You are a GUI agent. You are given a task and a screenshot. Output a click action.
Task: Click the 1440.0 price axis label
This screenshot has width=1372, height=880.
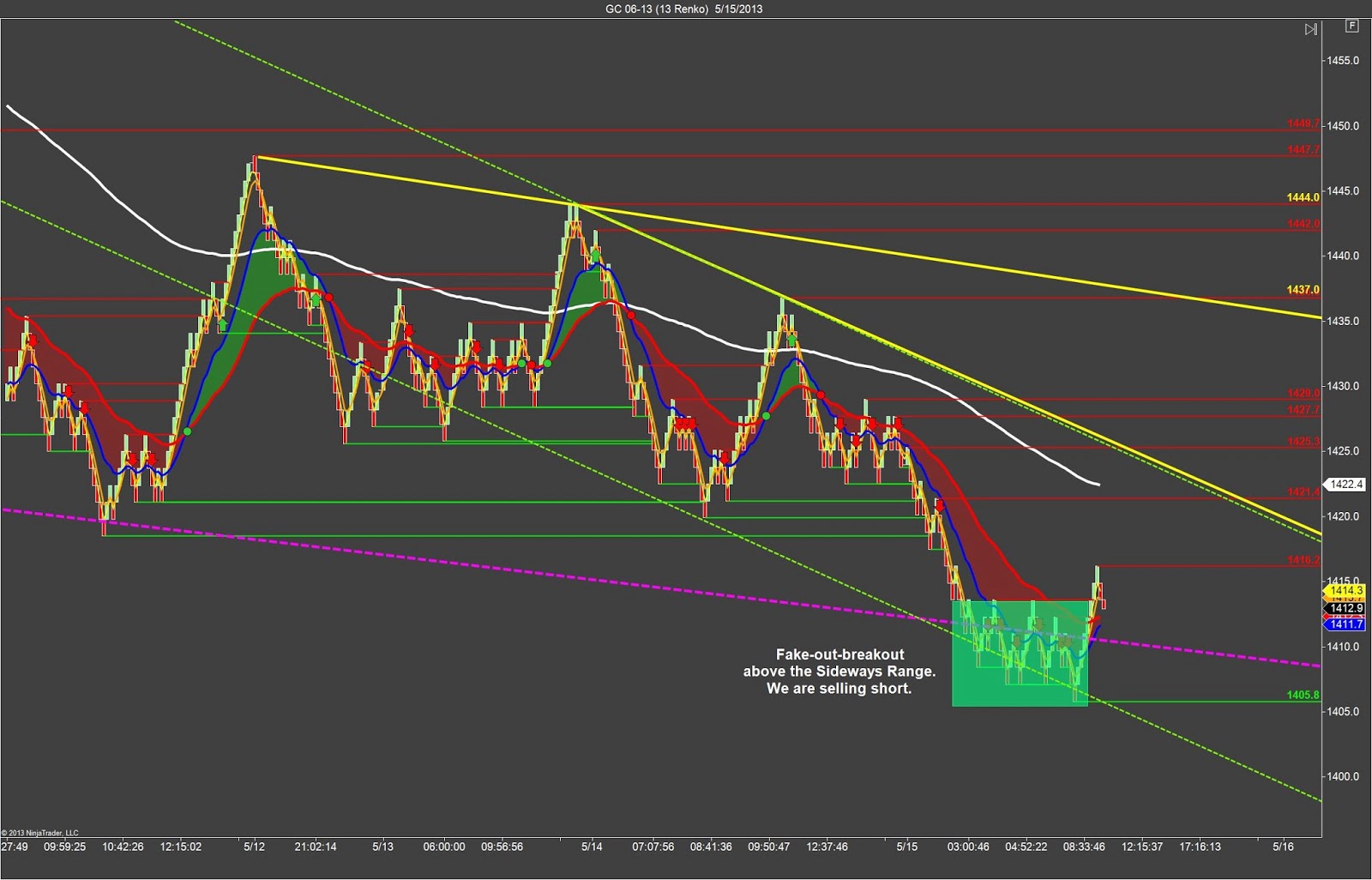pyautogui.click(x=1343, y=256)
